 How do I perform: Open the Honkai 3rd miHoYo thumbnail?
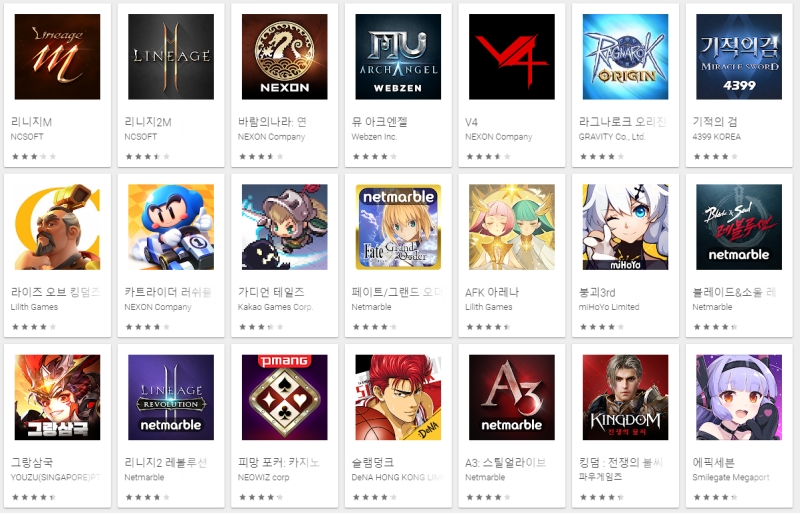tap(626, 227)
